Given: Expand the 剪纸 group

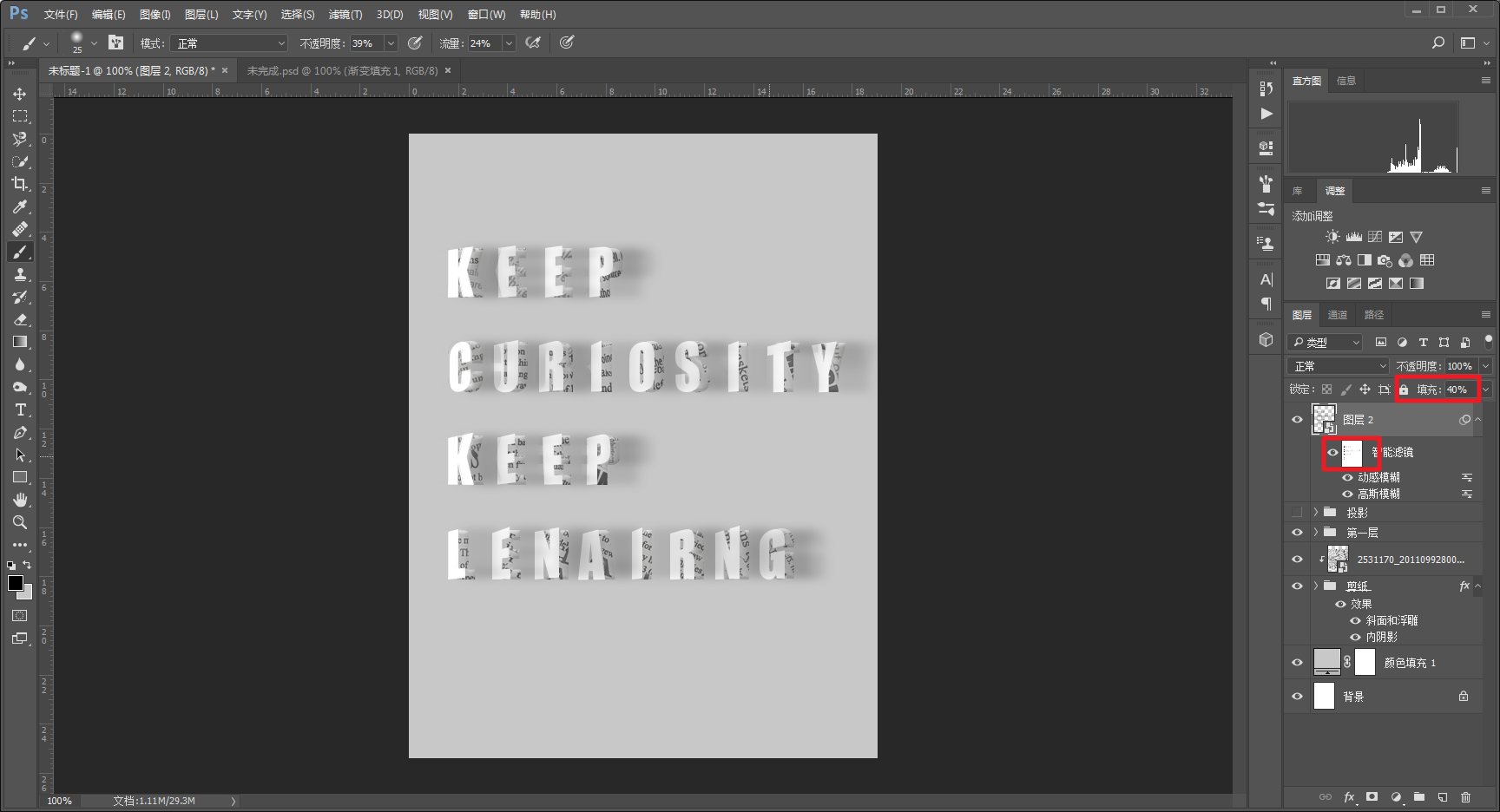Looking at the screenshot, I should click(1315, 586).
